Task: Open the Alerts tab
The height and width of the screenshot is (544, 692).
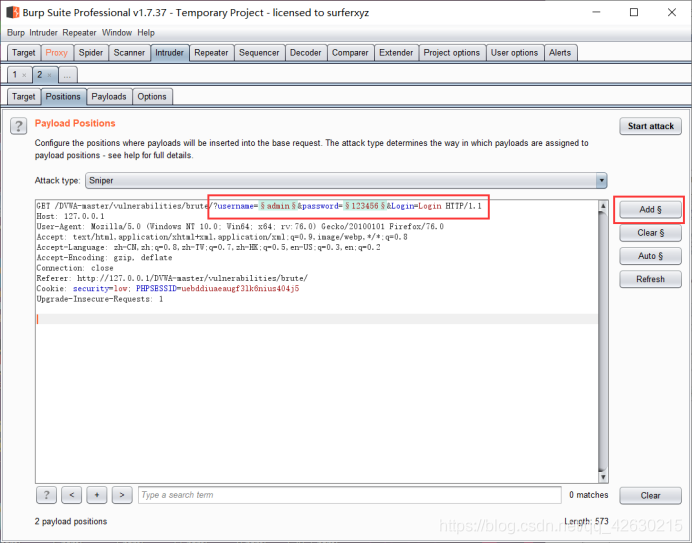Action: click(x=560, y=53)
